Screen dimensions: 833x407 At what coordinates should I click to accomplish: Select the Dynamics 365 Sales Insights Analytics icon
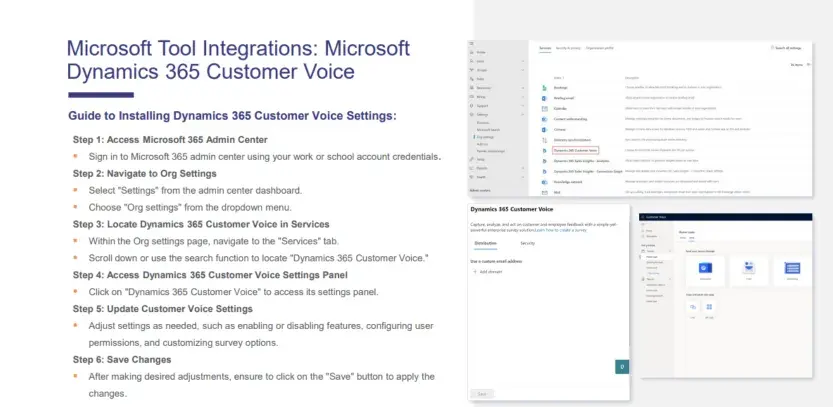coord(545,161)
